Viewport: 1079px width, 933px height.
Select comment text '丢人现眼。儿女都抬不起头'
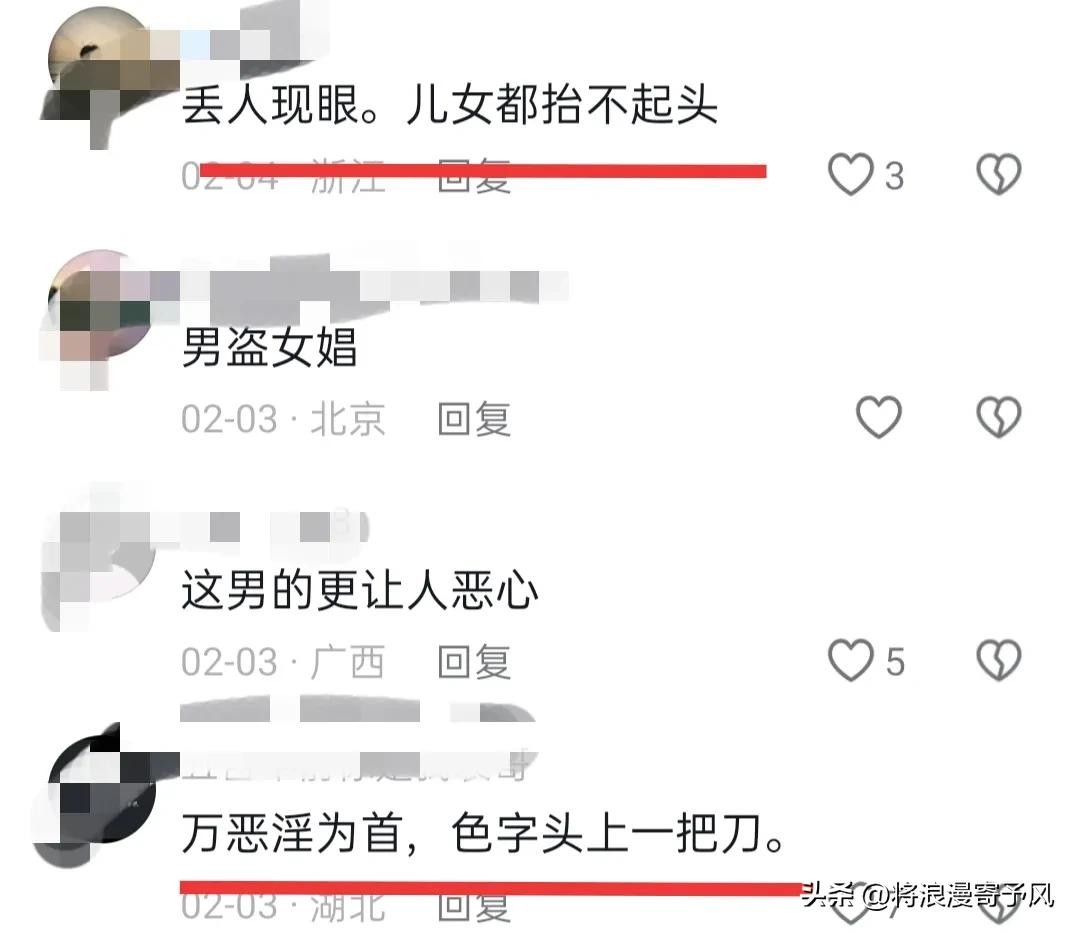tap(449, 104)
